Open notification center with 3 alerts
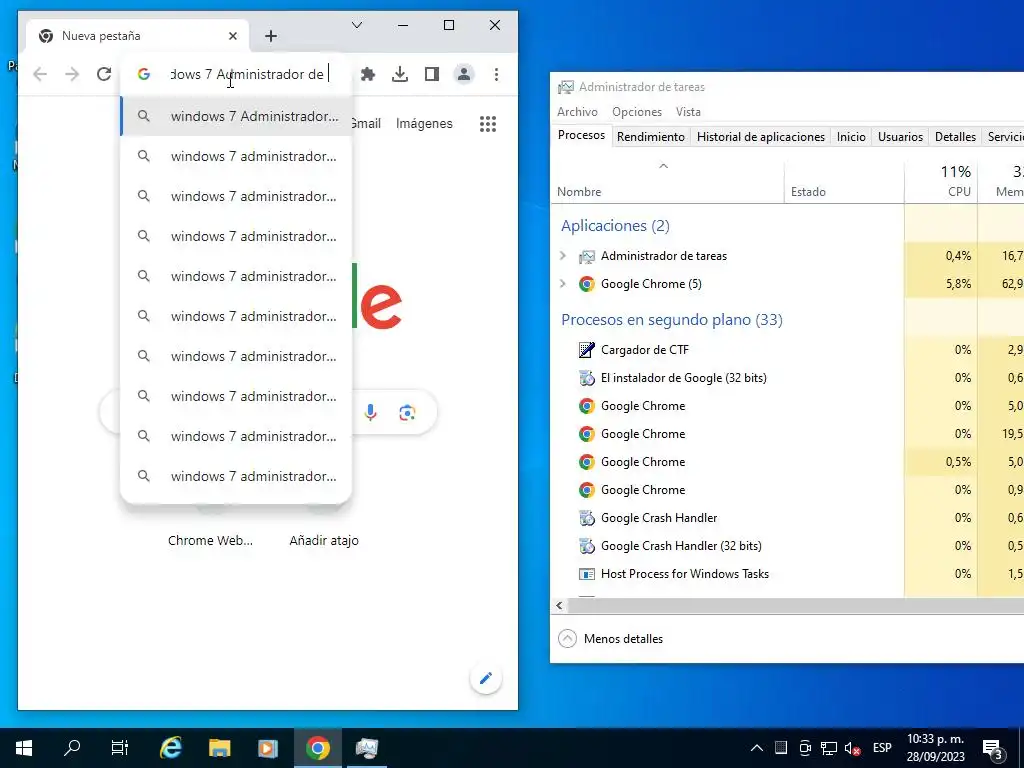 (x=993, y=748)
